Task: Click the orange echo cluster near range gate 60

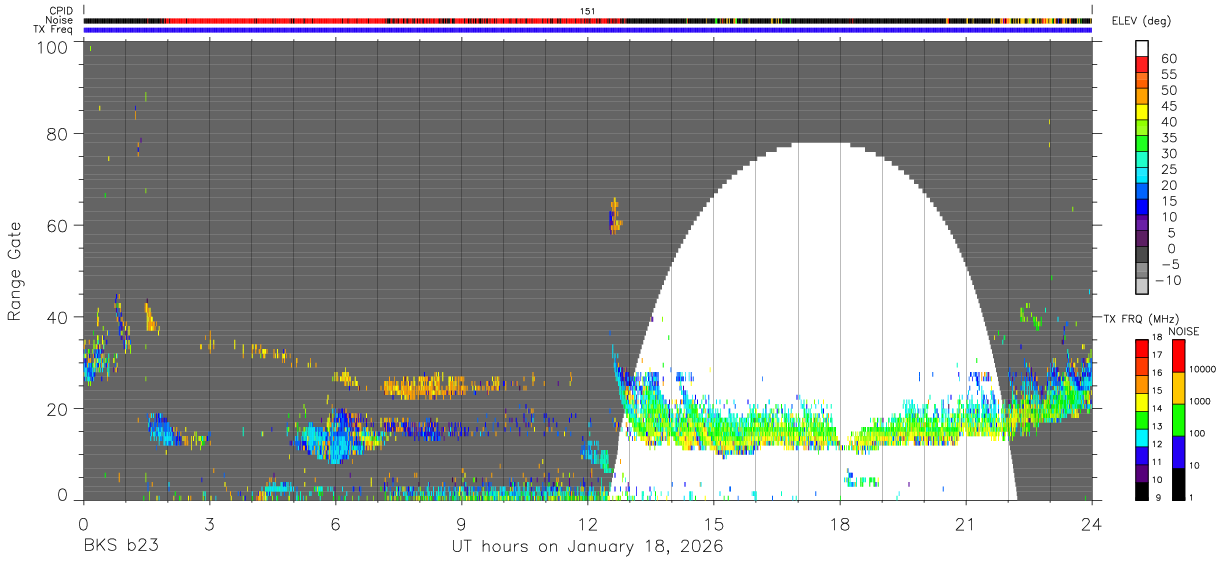Action: click(x=615, y=217)
